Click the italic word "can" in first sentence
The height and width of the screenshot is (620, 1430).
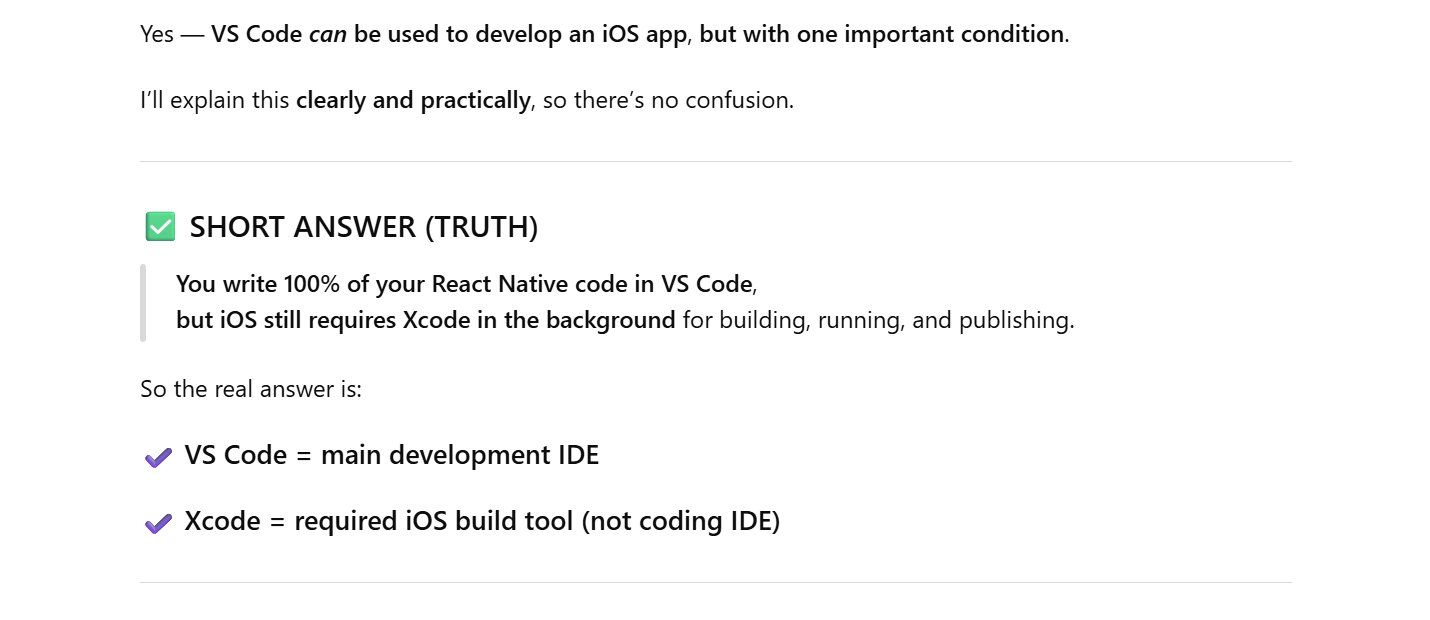tap(327, 34)
